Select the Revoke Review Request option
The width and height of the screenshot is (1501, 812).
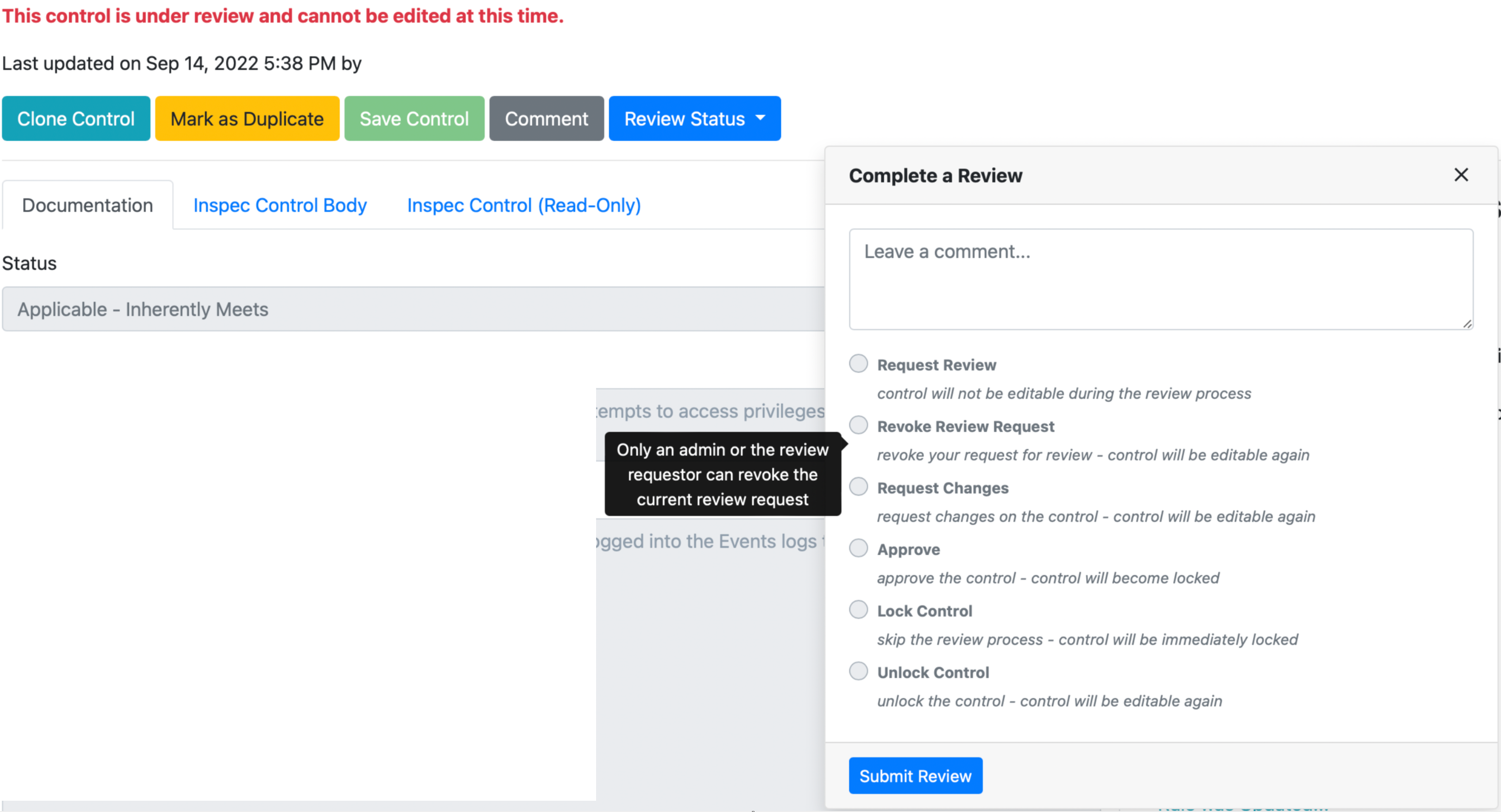pyautogui.click(x=858, y=425)
